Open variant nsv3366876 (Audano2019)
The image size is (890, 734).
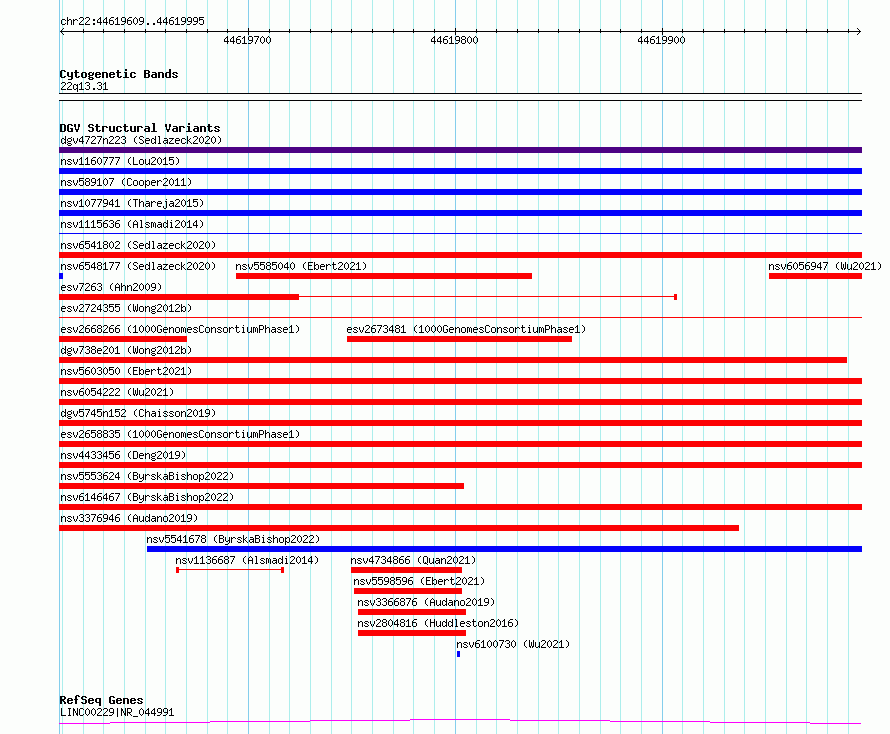(426, 602)
